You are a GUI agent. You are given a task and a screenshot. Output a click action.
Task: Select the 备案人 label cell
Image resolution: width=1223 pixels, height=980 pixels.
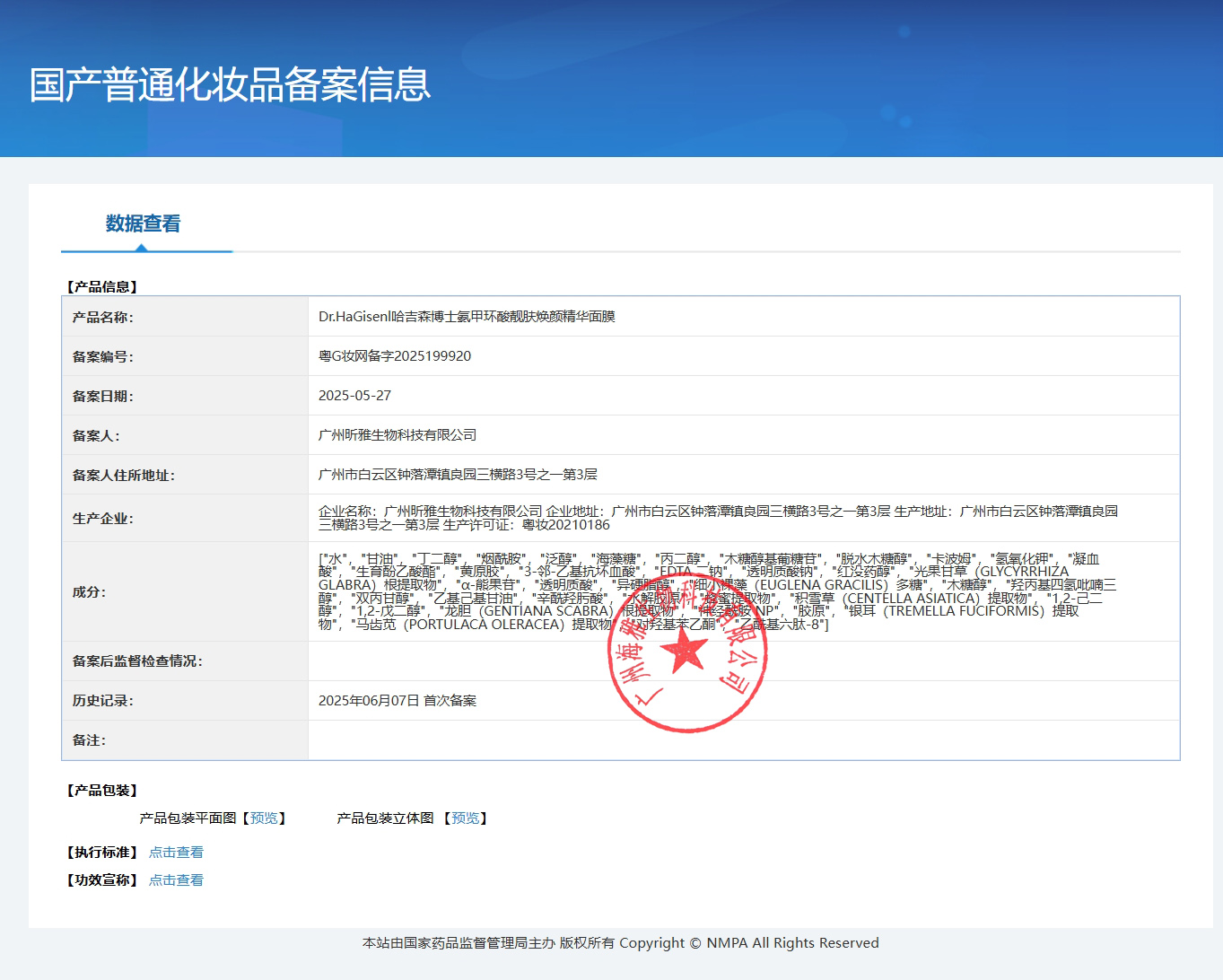[185, 435]
